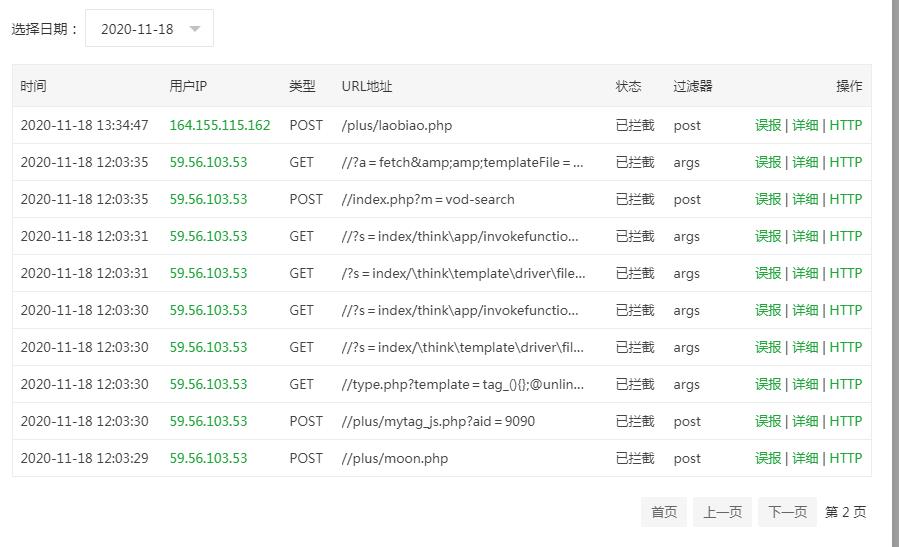Select URL //index.php?m = vod-search
The width and height of the screenshot is (899, 547).
click(428, 199)
